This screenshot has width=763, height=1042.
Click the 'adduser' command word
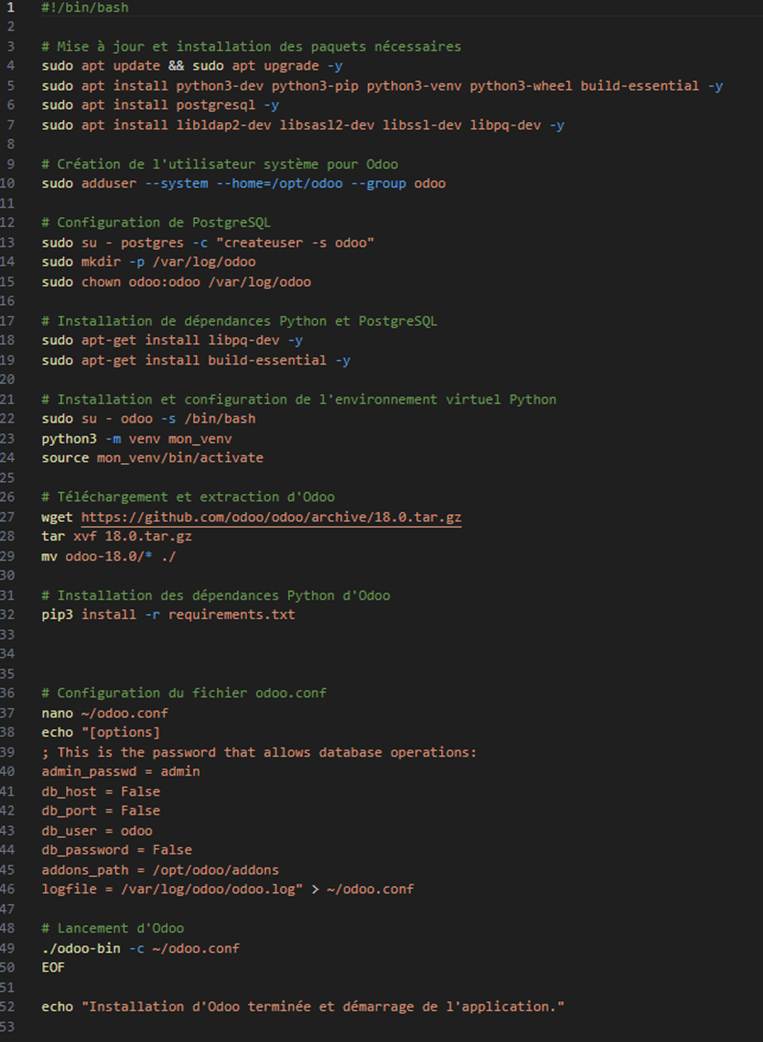coord(109,183)
